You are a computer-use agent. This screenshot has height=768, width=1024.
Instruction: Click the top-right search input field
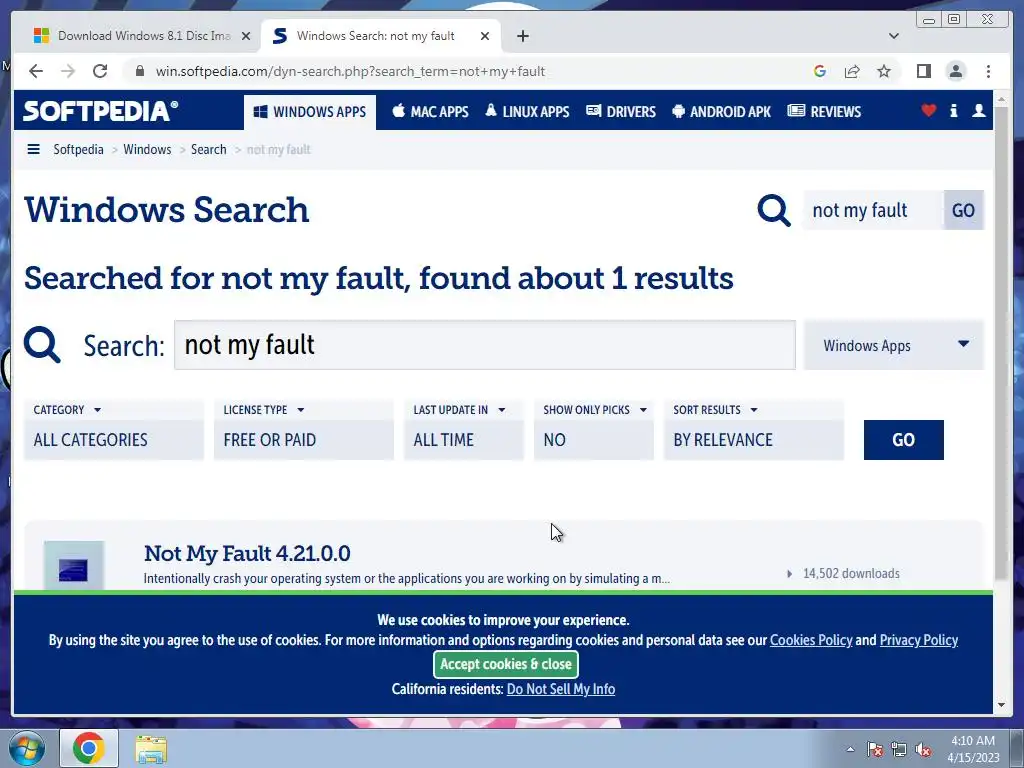pyautogui.click(x=873, y=210)
